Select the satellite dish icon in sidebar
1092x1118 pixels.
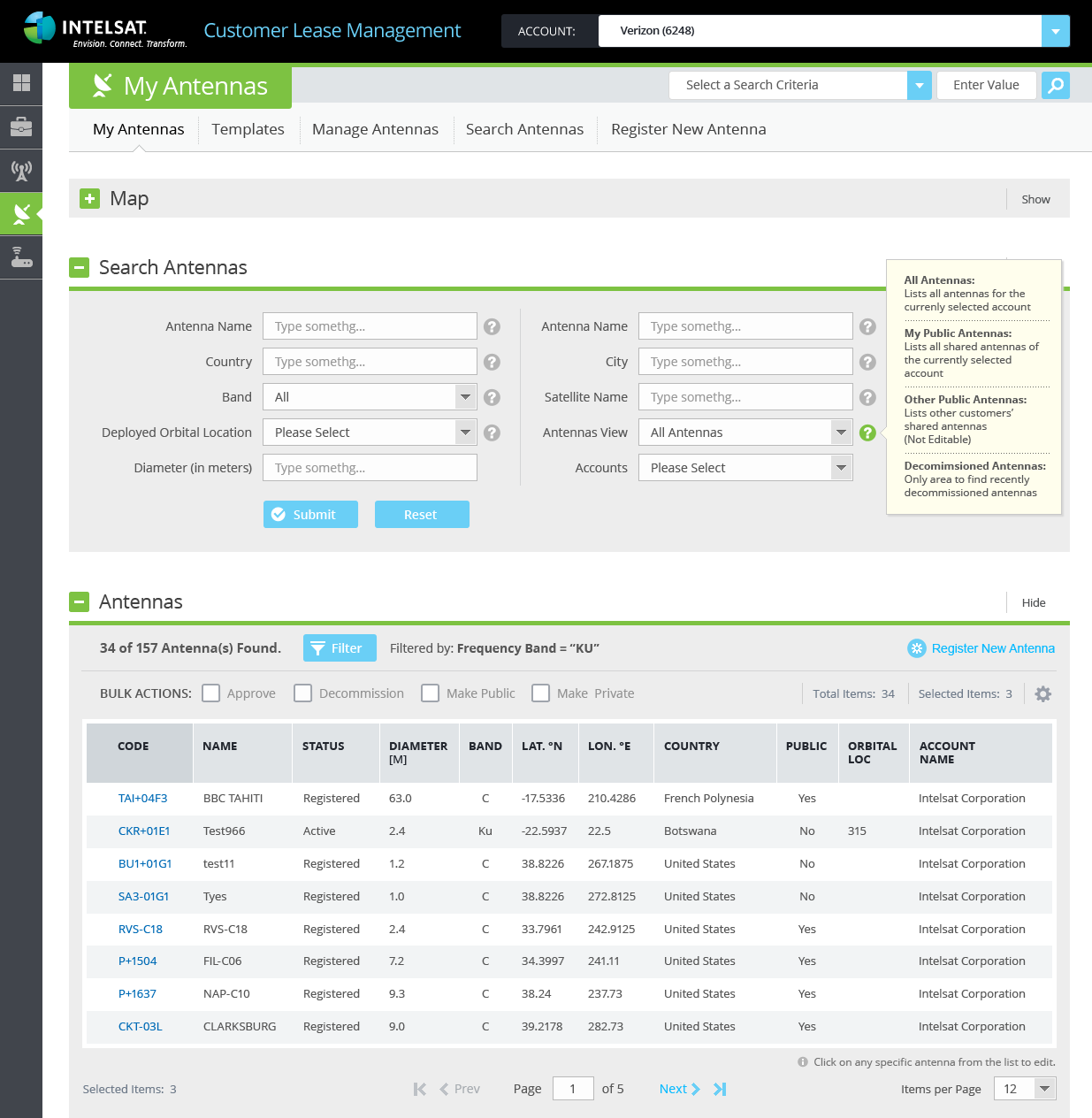(x=21, y=213)
